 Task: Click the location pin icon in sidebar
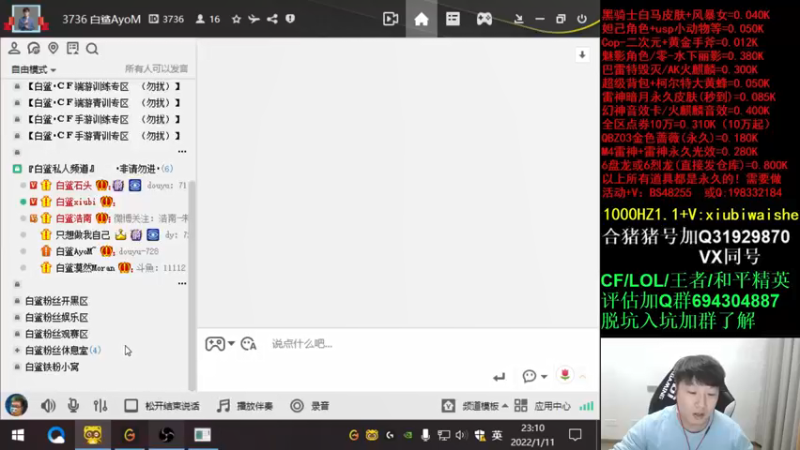(53, 48)
